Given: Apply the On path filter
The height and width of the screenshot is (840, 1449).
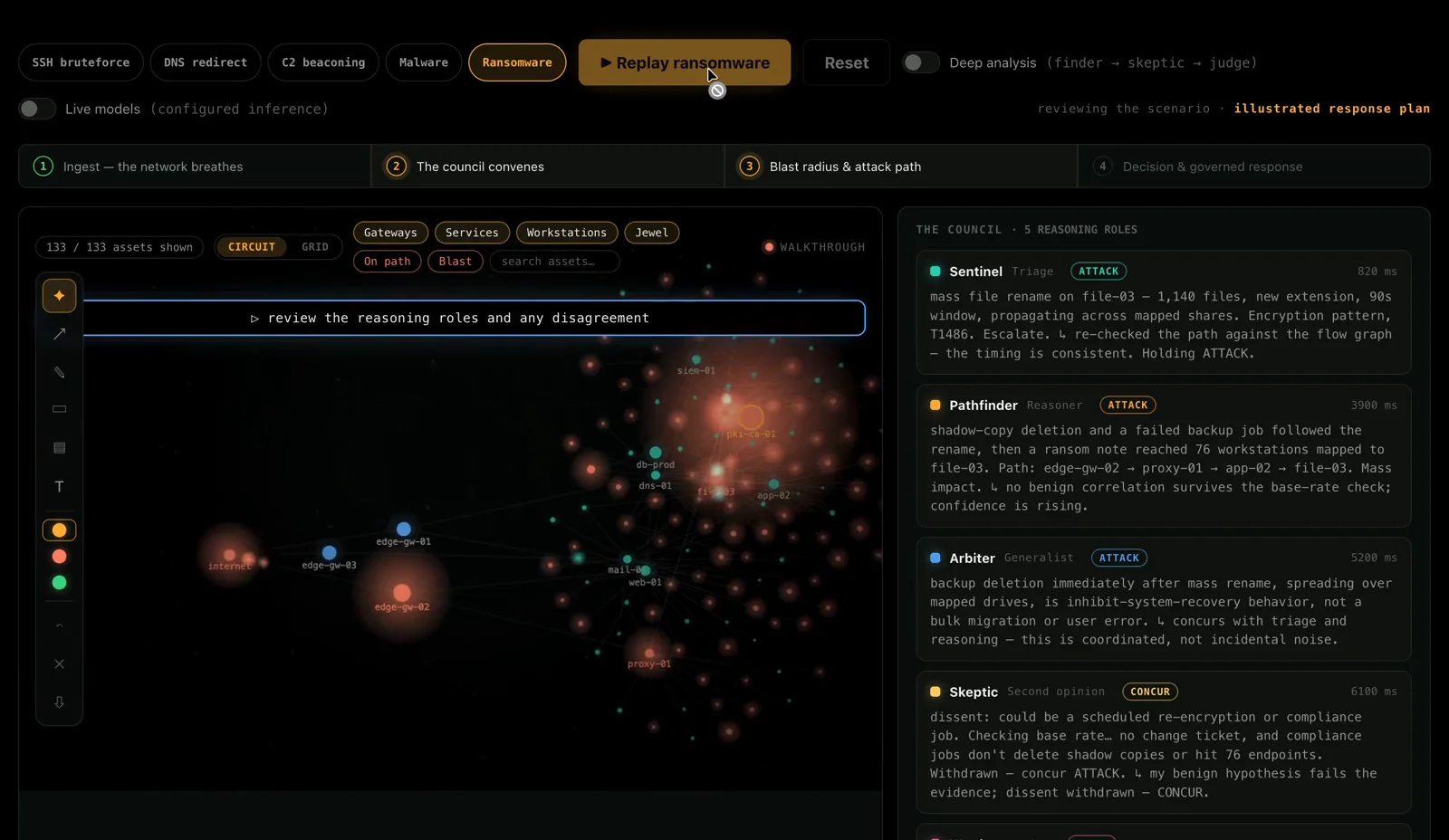Looking at the screenshot, I should click(387, 262).
